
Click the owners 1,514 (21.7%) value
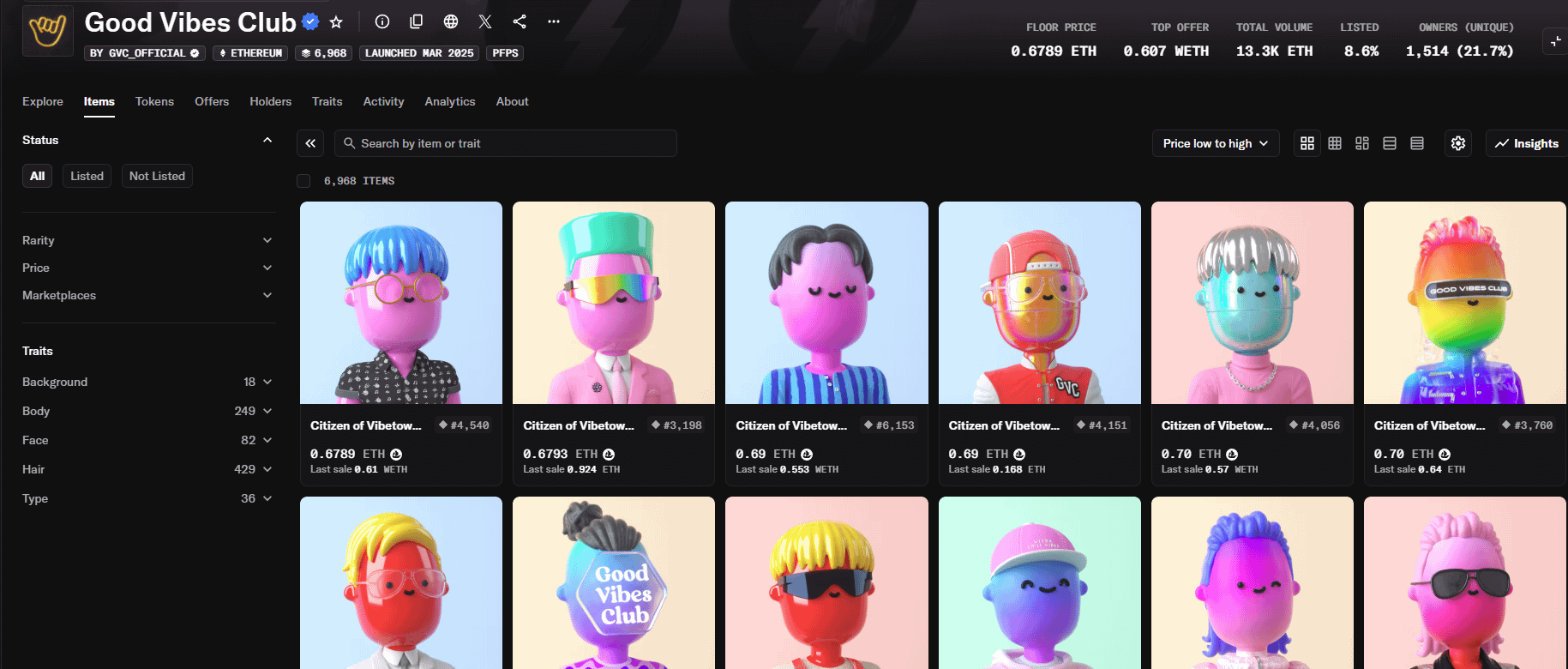(1460, 51)
